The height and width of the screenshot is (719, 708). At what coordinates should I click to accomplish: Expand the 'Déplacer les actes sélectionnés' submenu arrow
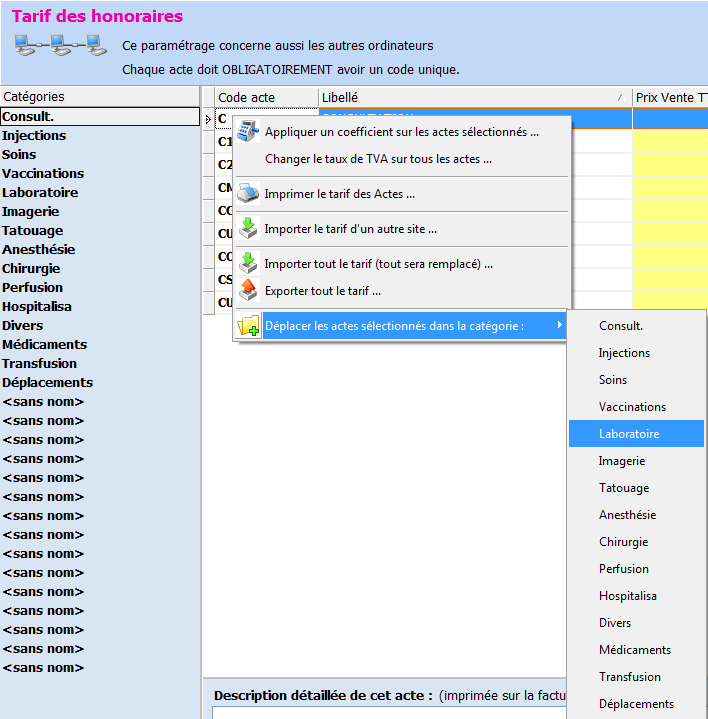559,325
